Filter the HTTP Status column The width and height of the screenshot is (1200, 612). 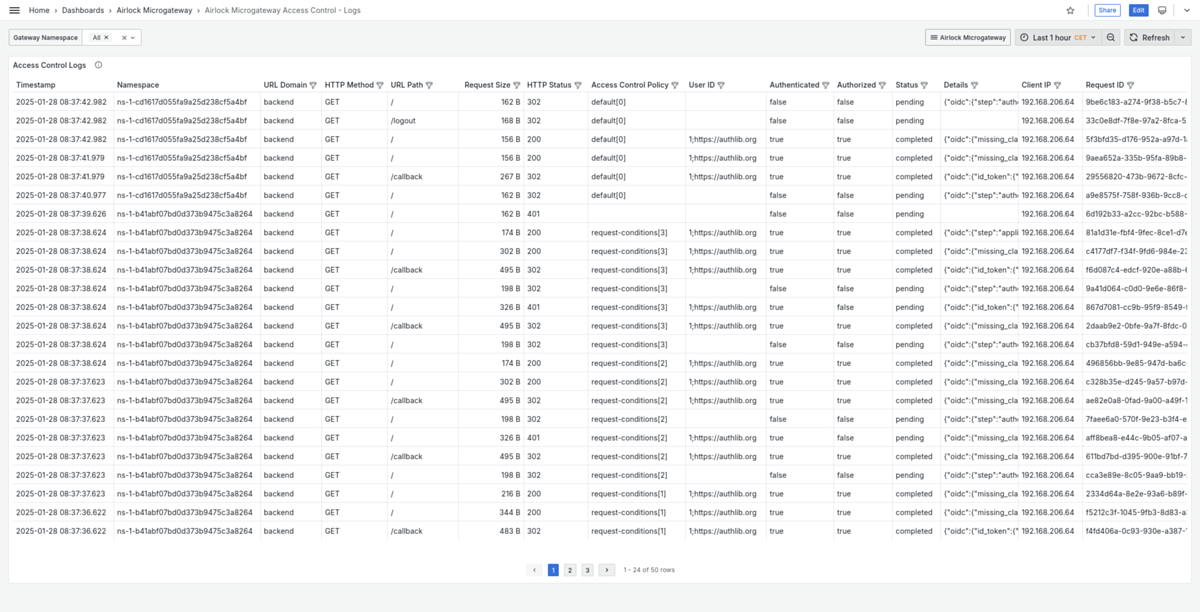[578, 85]
